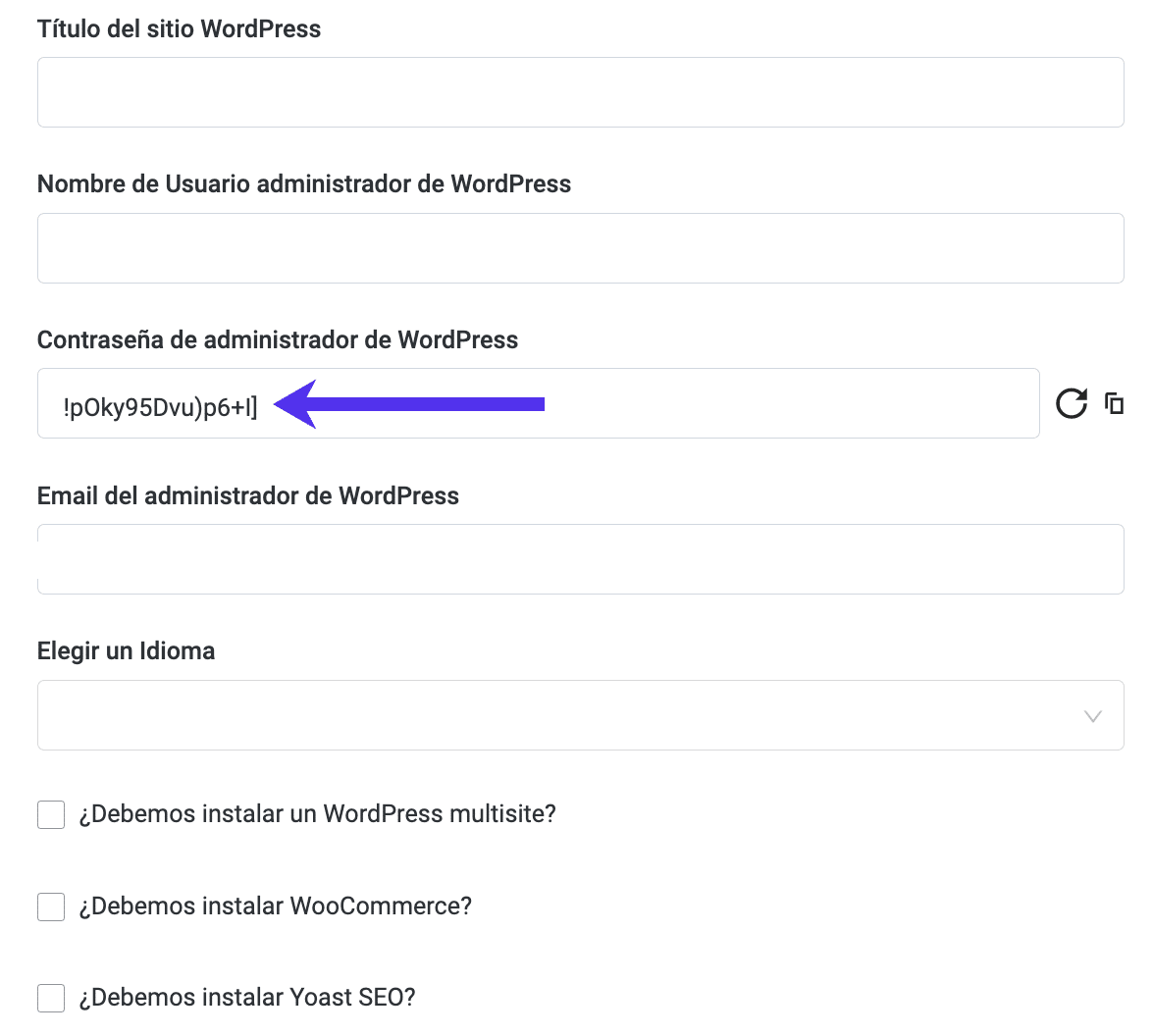Image resolution: width=1152 pixels, height=1036 pixels.
Task: Click the "¿Debemos instalar WooCommerce?" label text
Action: pyautogui.click(x=275, y=906)
